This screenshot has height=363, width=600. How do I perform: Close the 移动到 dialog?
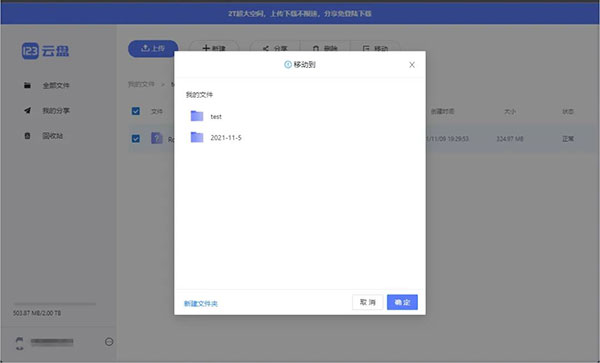click(x=412, y=65)
